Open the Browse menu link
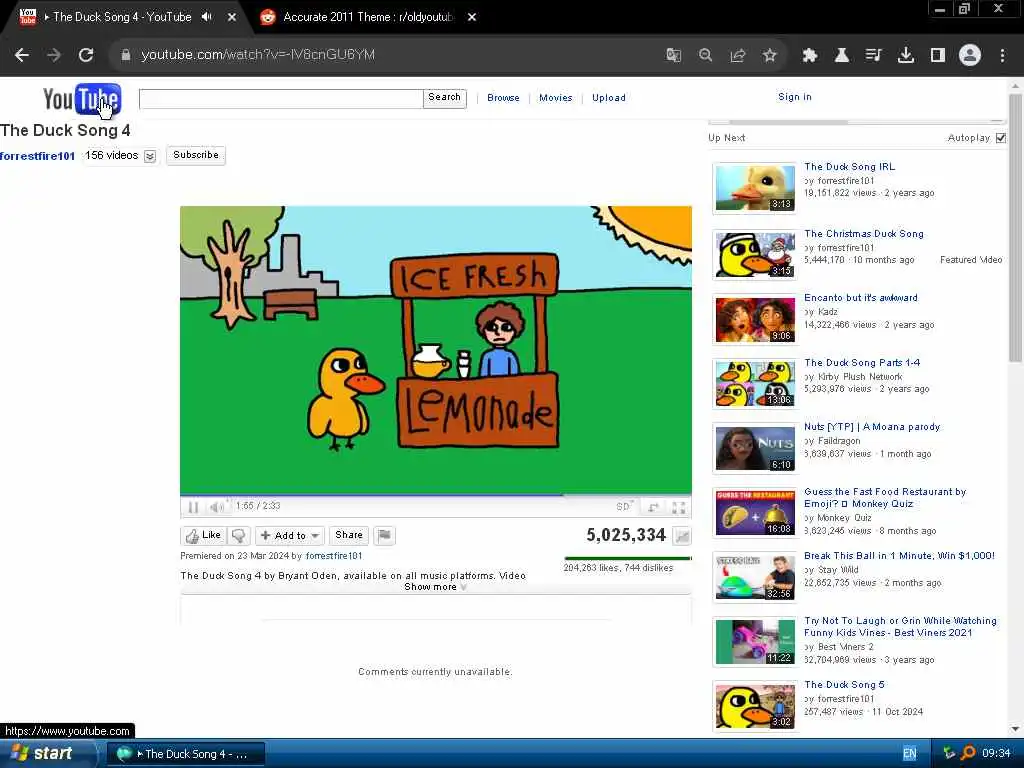Screen dimensions: 1024x768 (x=504, y=98)
